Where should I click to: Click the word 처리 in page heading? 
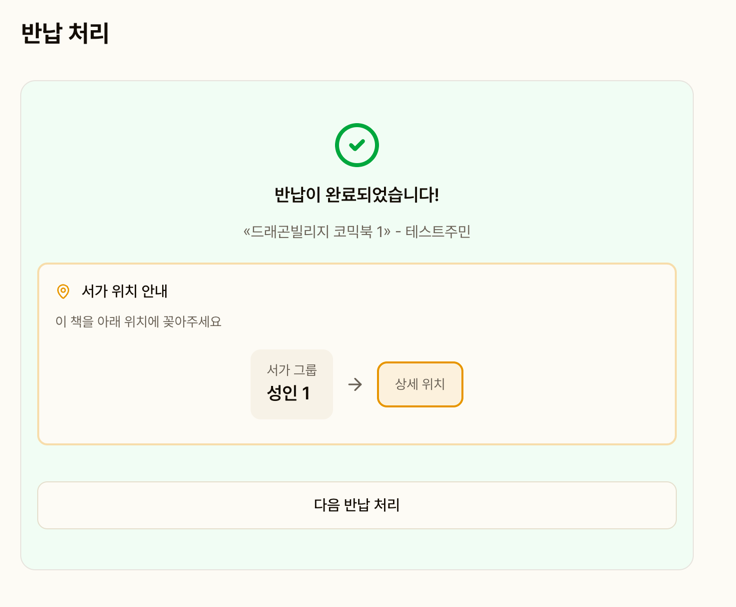pyautogui.click(x=89, y=33)
